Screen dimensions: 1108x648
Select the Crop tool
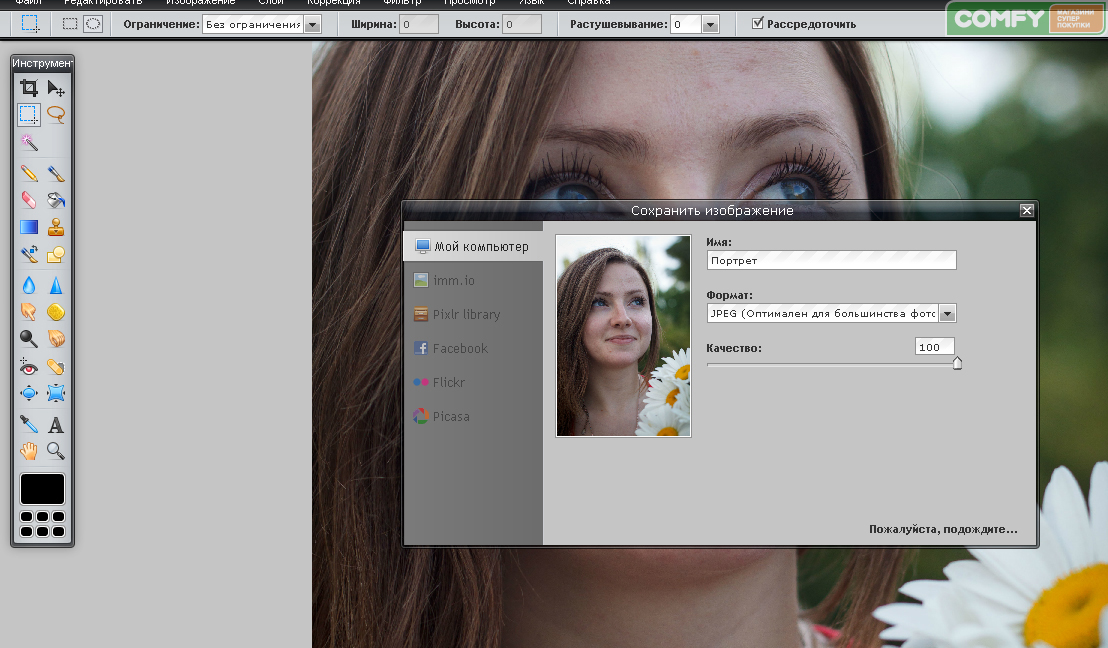coord(29,88)
